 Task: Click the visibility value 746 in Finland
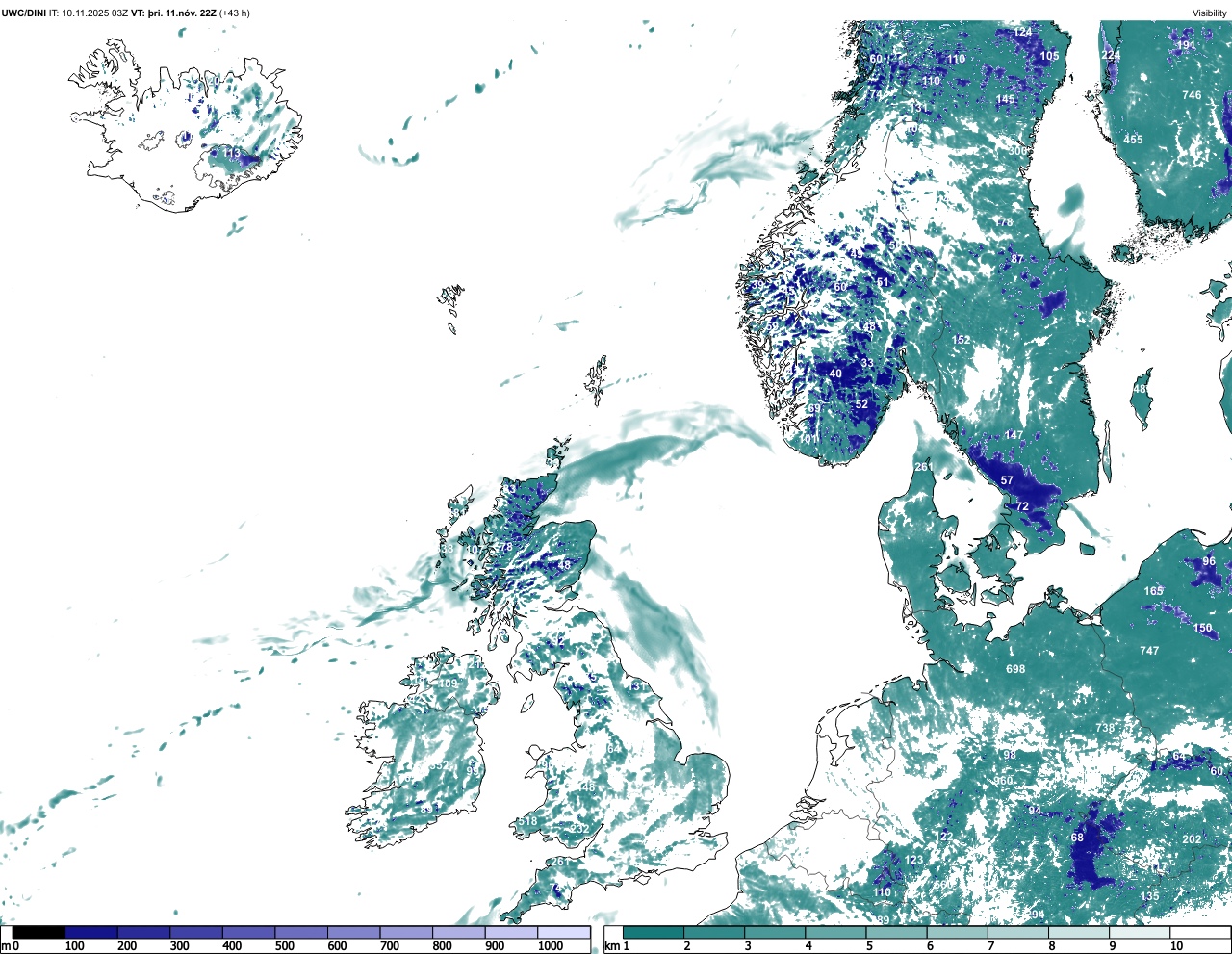(x=1192, y=95)
